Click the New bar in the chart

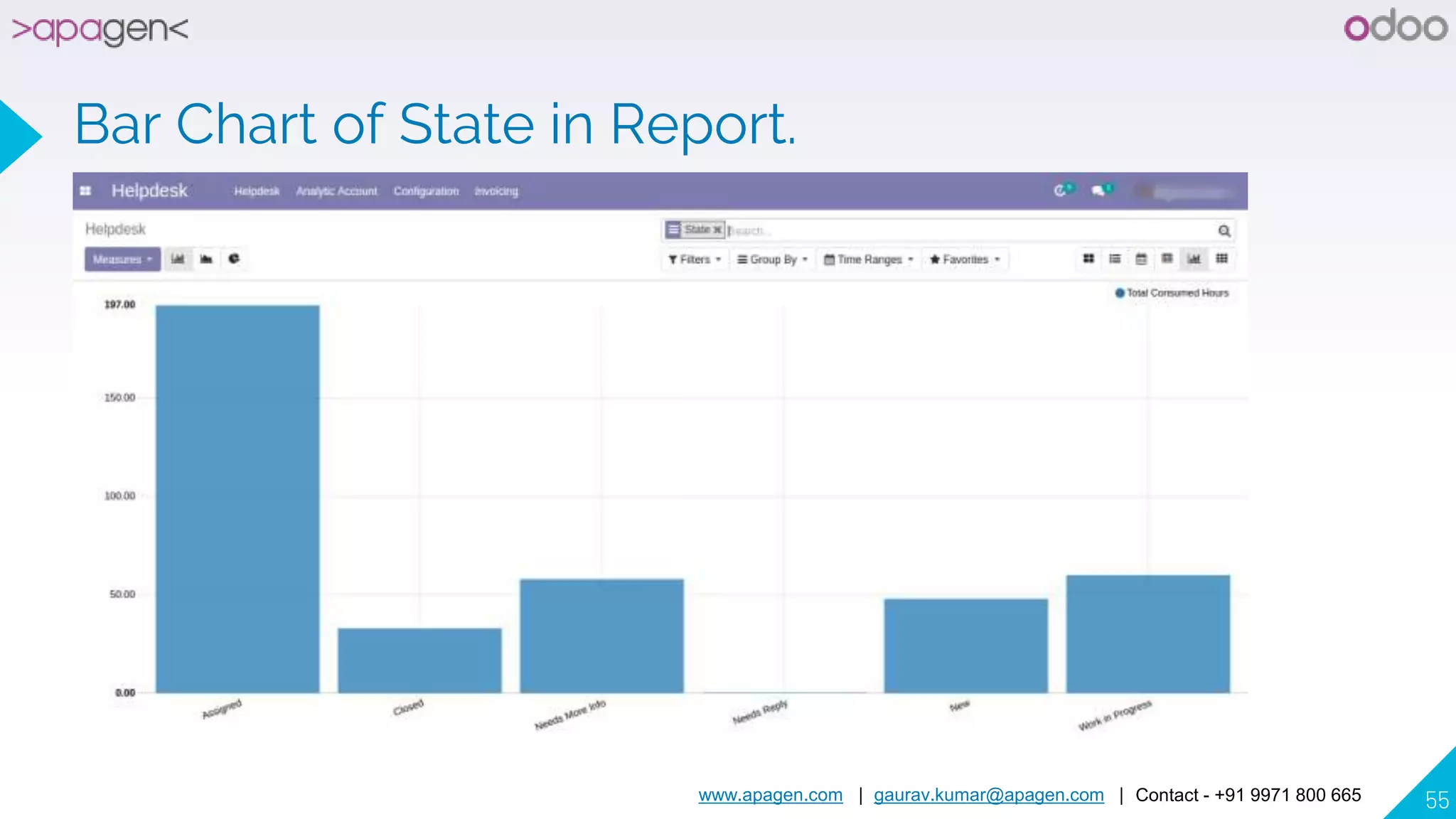click(965, 646)
